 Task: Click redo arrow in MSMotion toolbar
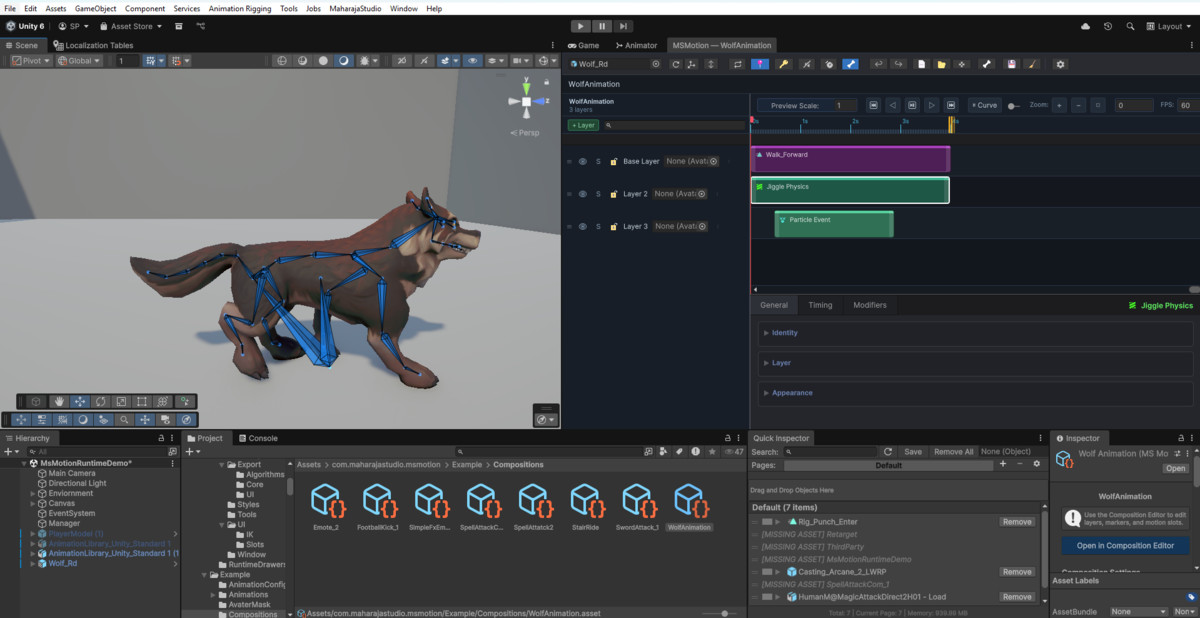click(x=899, y=64)
